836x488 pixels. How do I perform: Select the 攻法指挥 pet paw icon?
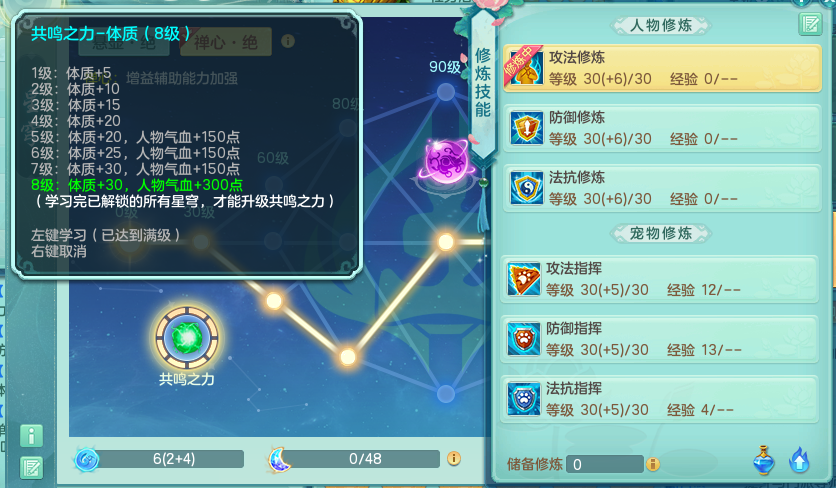coord(524,279)
